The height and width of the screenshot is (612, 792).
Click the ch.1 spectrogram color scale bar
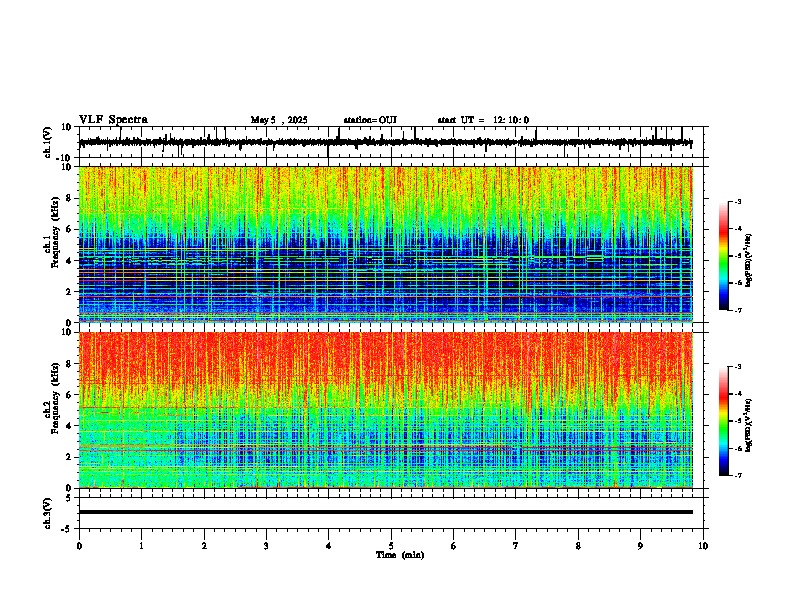pyautogui.click(x=723, y=256)
